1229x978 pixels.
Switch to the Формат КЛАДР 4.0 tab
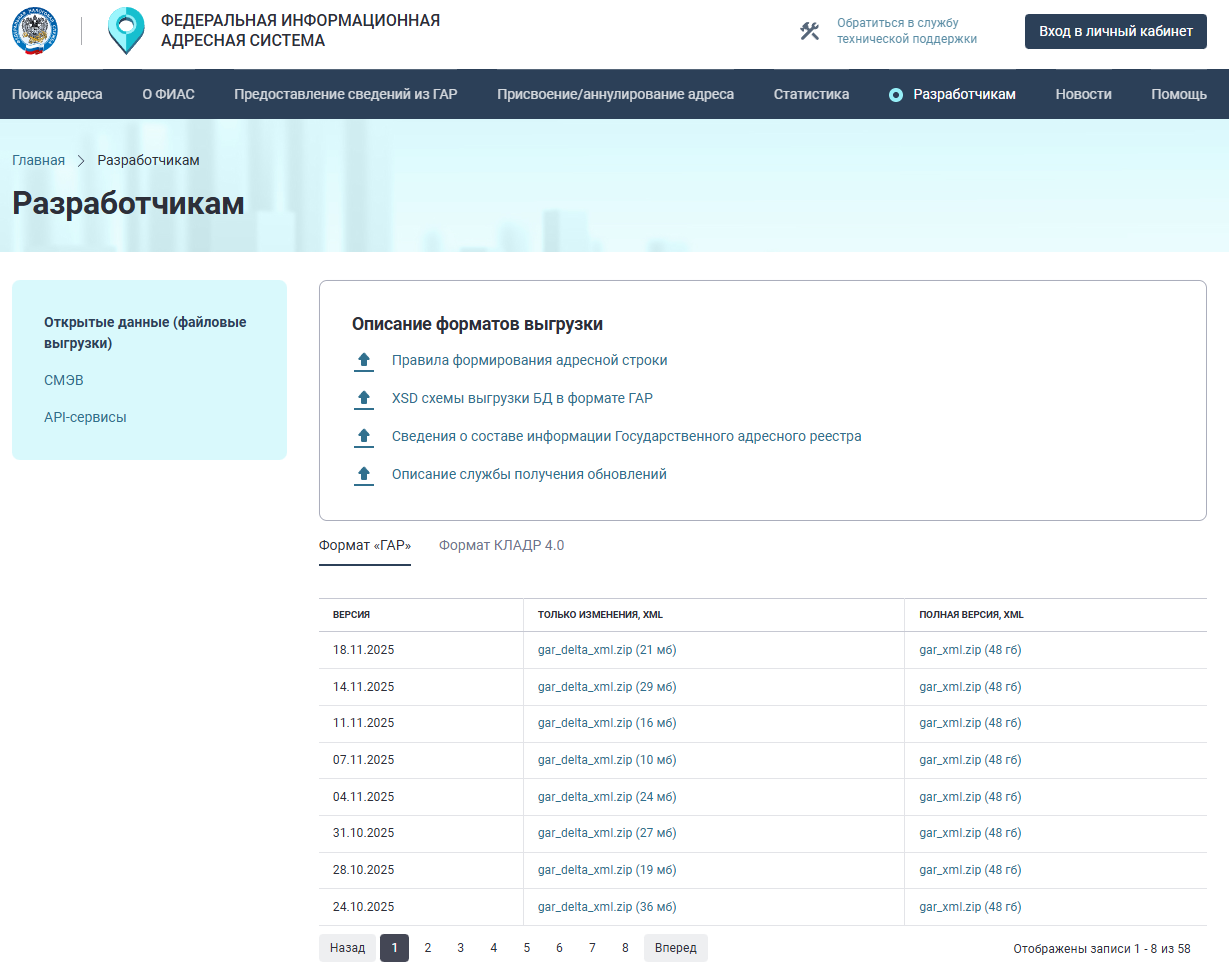tap(501, 545)
